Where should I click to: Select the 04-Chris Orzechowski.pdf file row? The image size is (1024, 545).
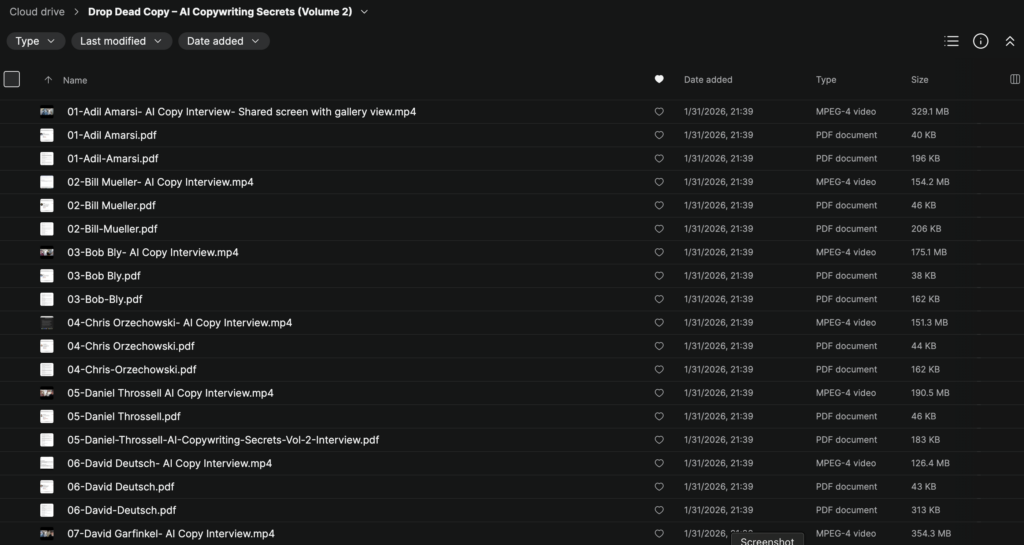(131, 346)
